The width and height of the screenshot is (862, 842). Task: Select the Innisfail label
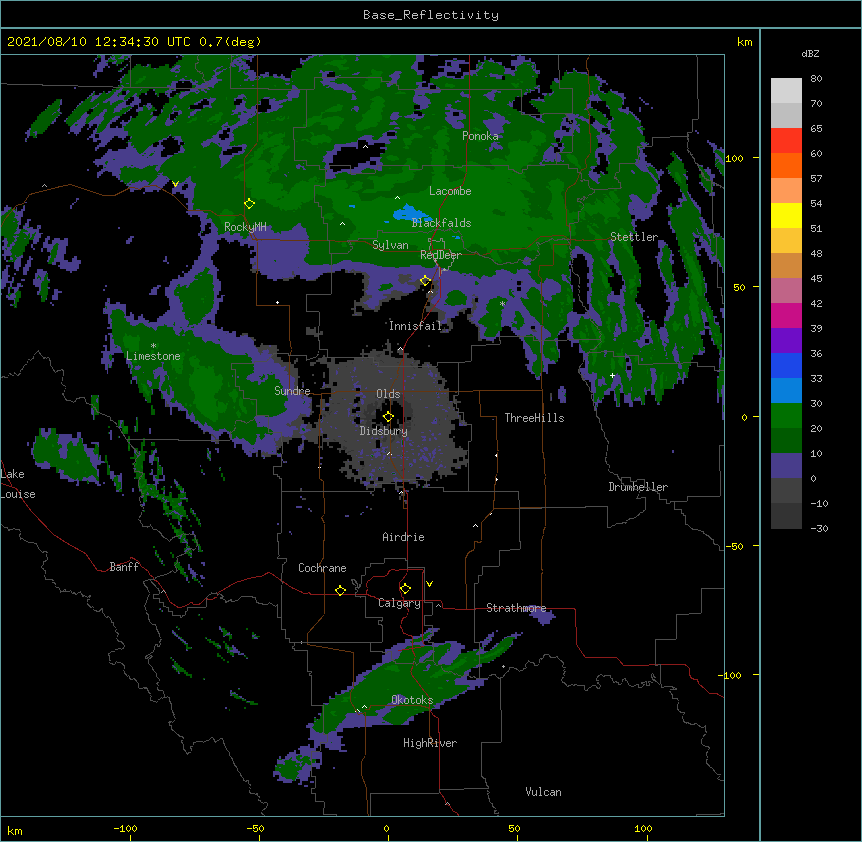tap(415, 326)
